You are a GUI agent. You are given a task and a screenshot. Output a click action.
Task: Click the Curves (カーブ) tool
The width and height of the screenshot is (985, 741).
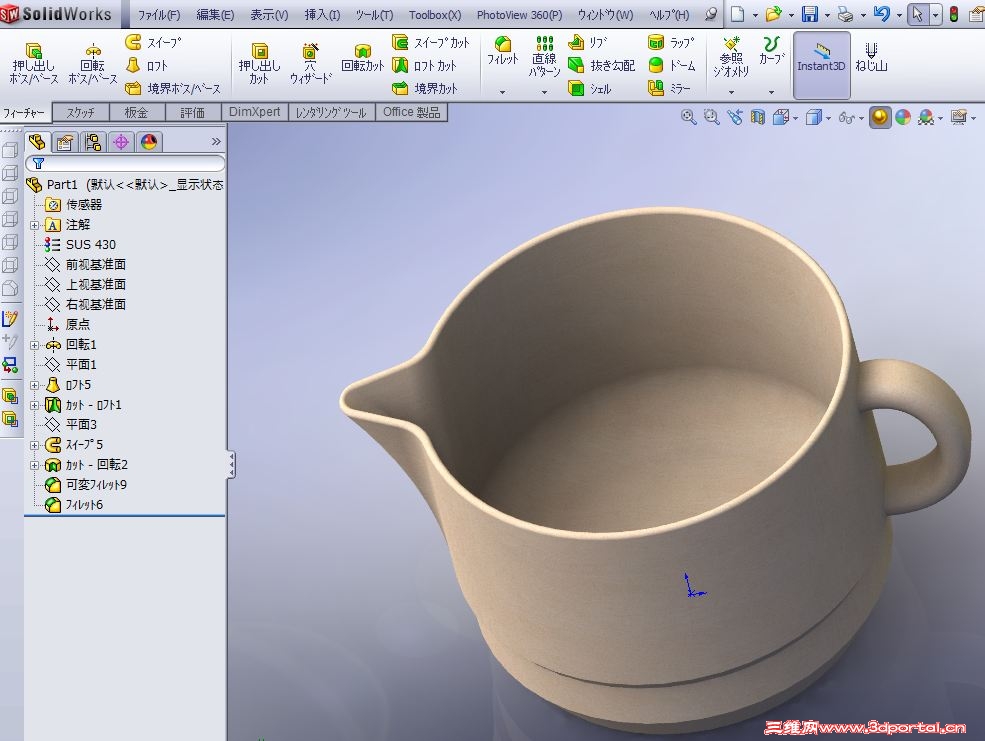click(x=771, y=51)
